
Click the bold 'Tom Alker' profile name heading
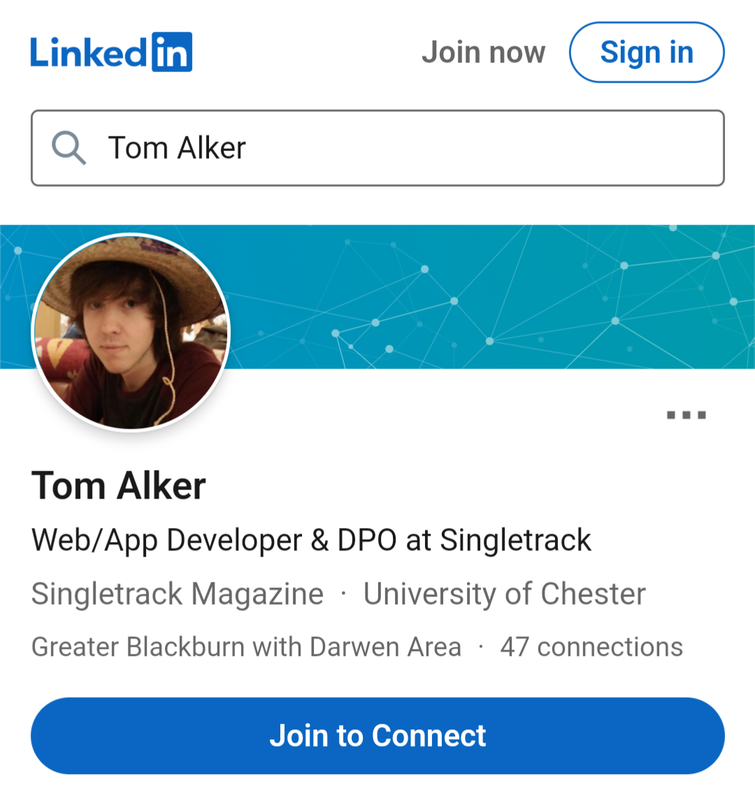pos(118,485)
